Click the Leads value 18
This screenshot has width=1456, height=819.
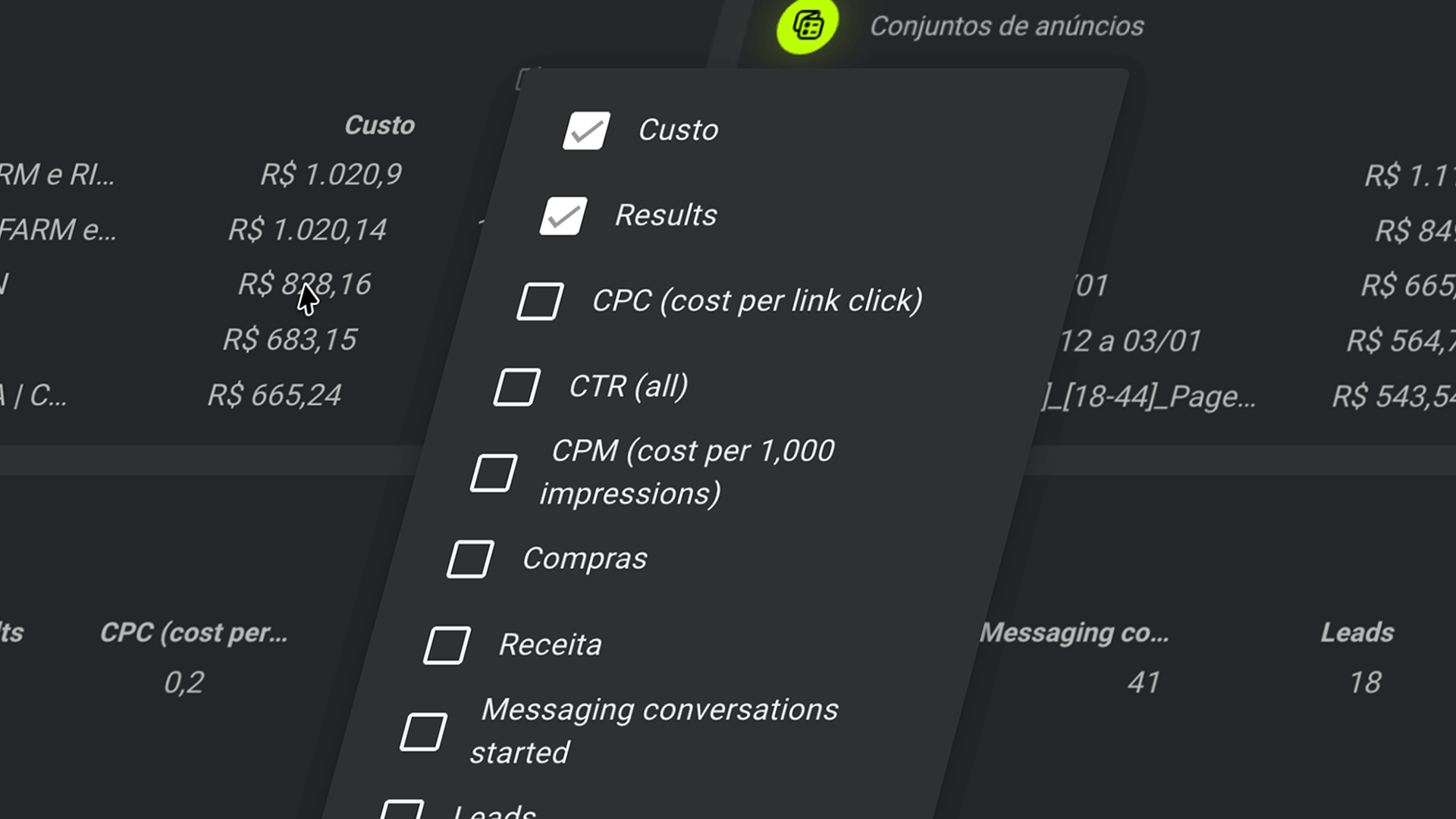1365,682
